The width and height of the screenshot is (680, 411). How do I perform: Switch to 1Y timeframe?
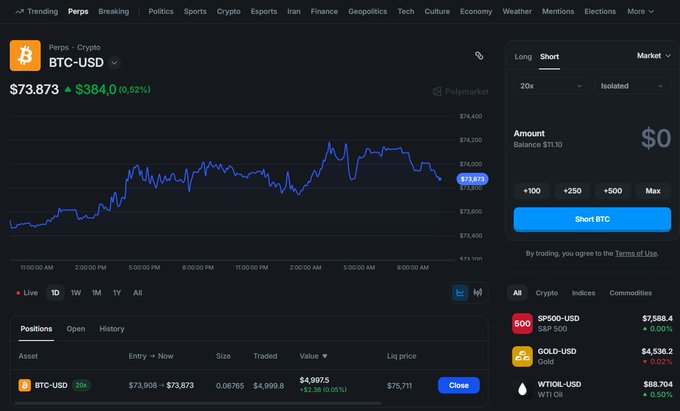(x=117, y=293)
